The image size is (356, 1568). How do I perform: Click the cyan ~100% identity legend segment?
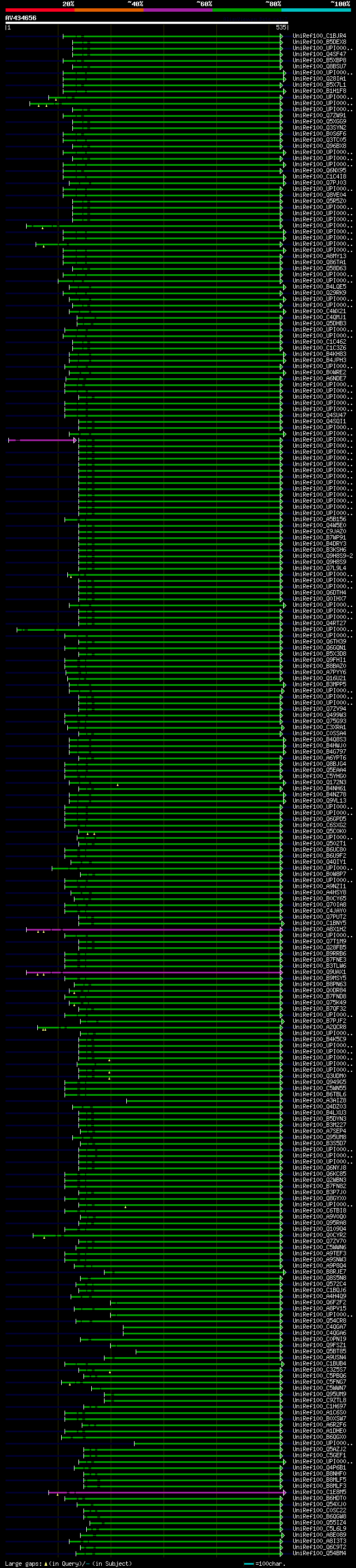tap(316, 10)
